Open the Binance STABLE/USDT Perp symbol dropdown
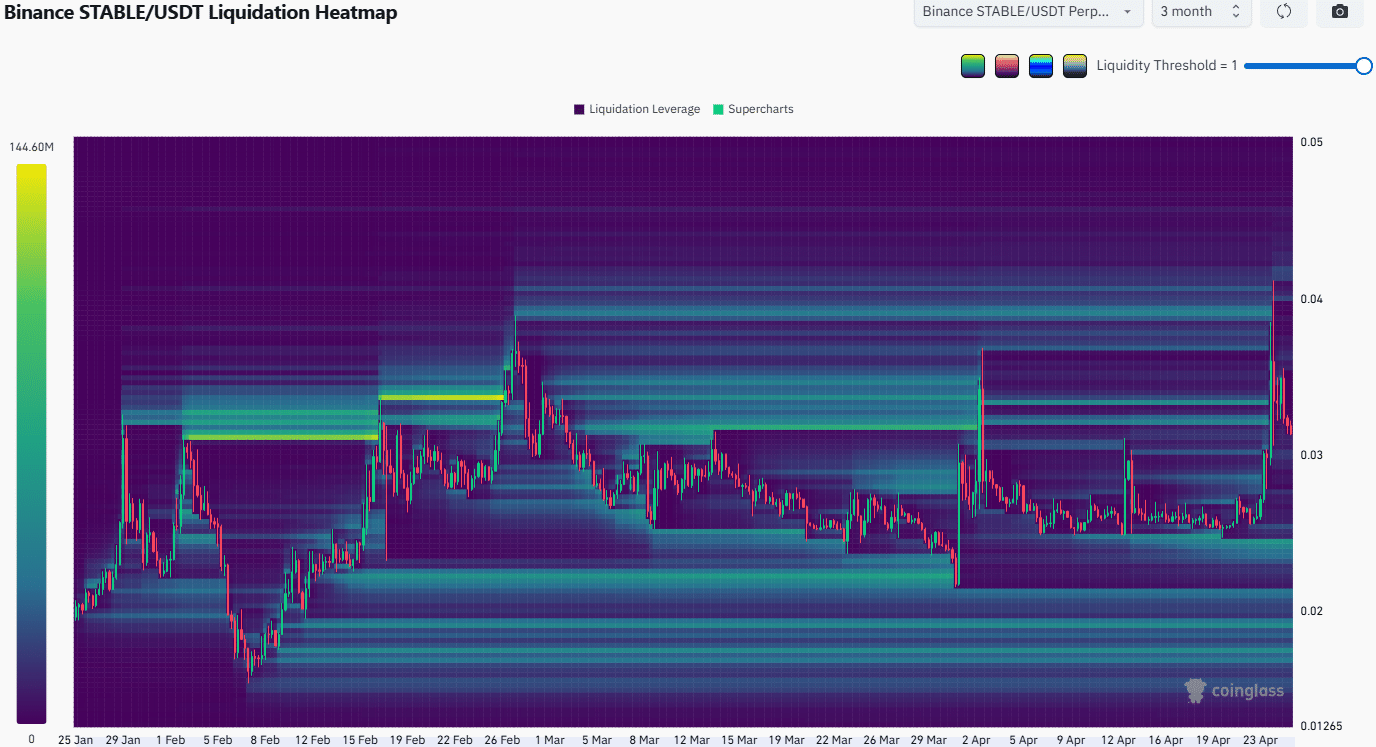This screenshot has width=1376, height=747. click(1028, 12)
